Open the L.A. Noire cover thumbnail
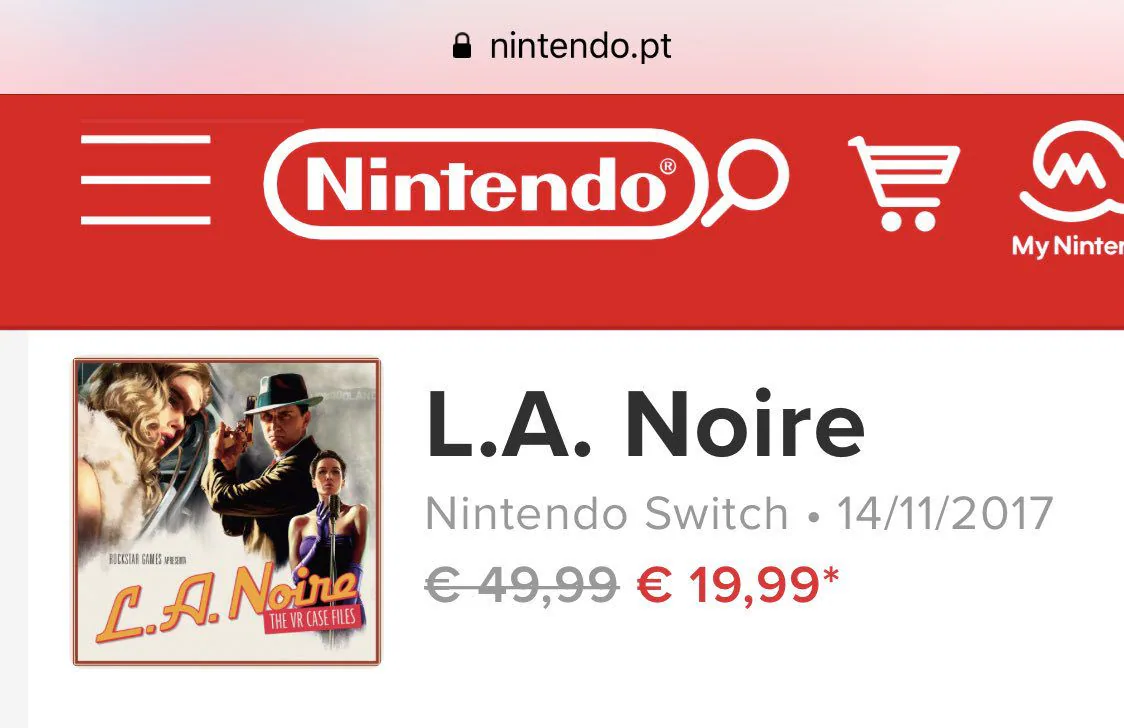This screenshot has height=728, width=1124. [x=227, y=511]
